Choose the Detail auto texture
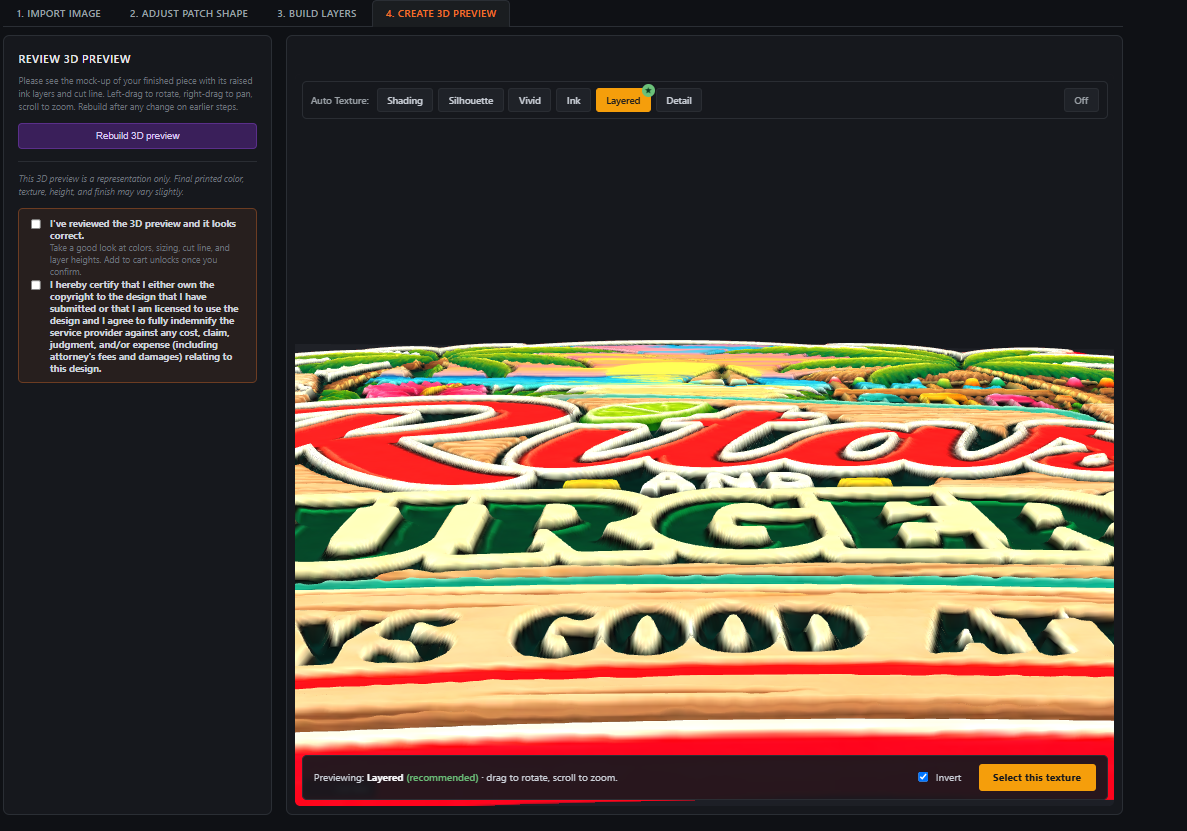This screenshot has height=831, width=1187. tap(678, 101)
